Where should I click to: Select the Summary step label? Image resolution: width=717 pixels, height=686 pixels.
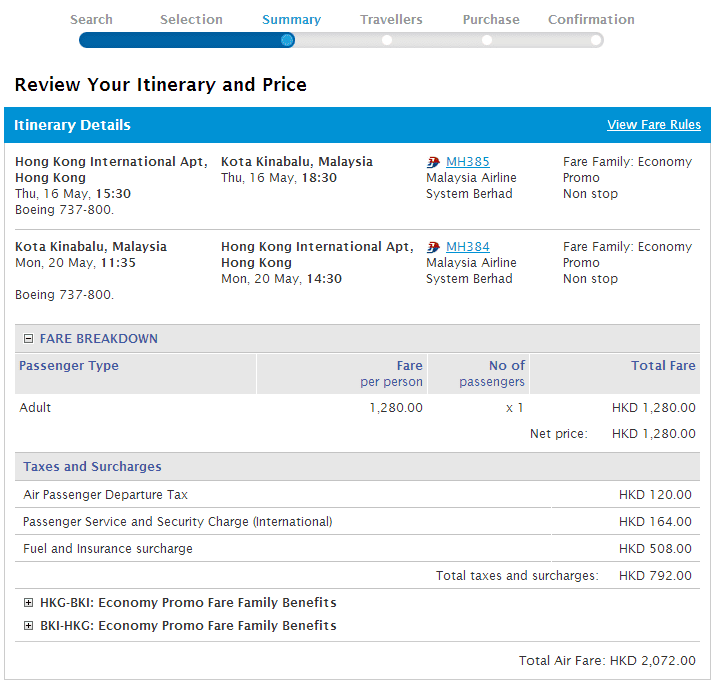click(x=291, y=19)
